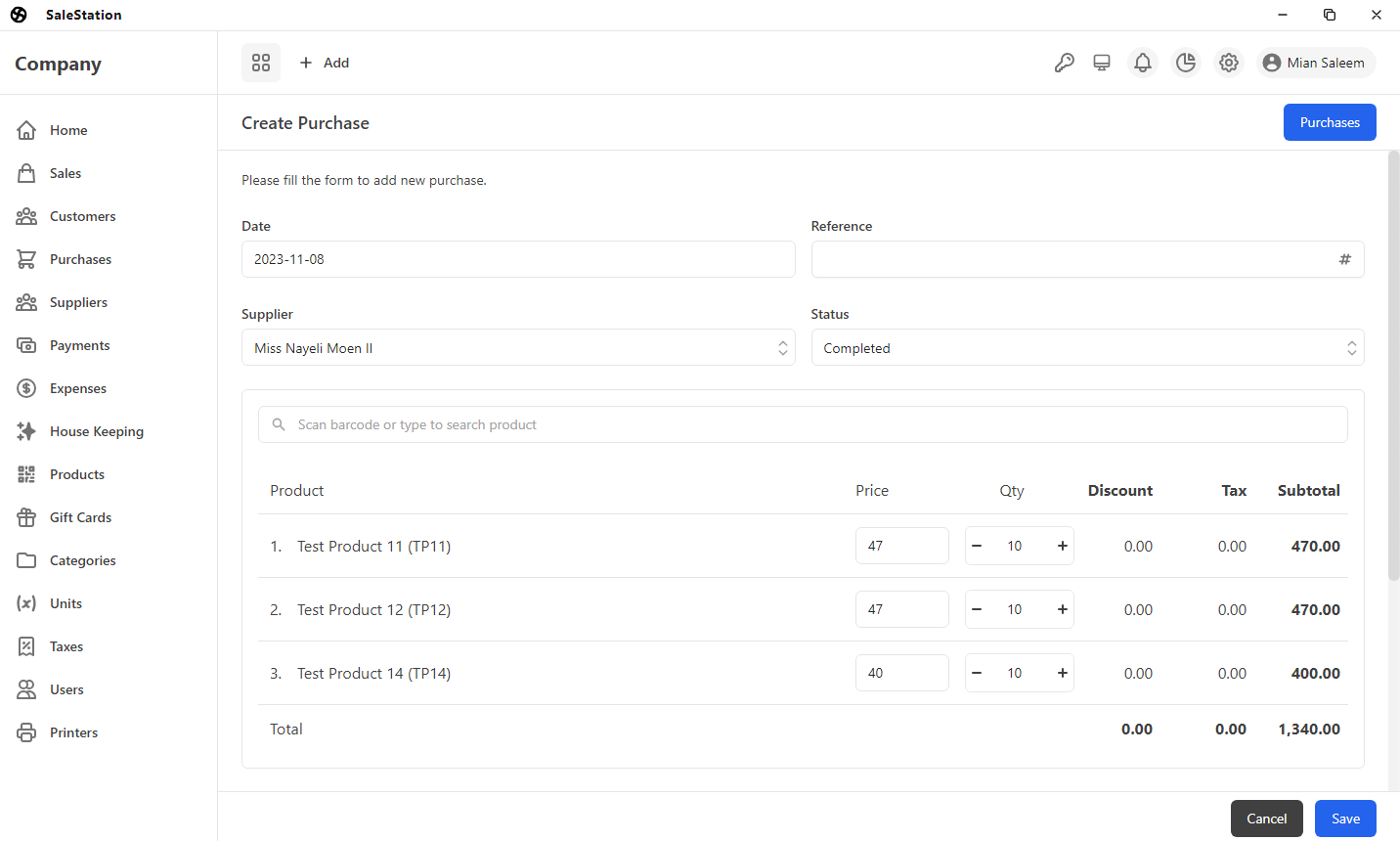Select House Keeping in the sidebar
Image resolution: width=1400 pixels, height=841 pixels.
[x=96, y=431]
